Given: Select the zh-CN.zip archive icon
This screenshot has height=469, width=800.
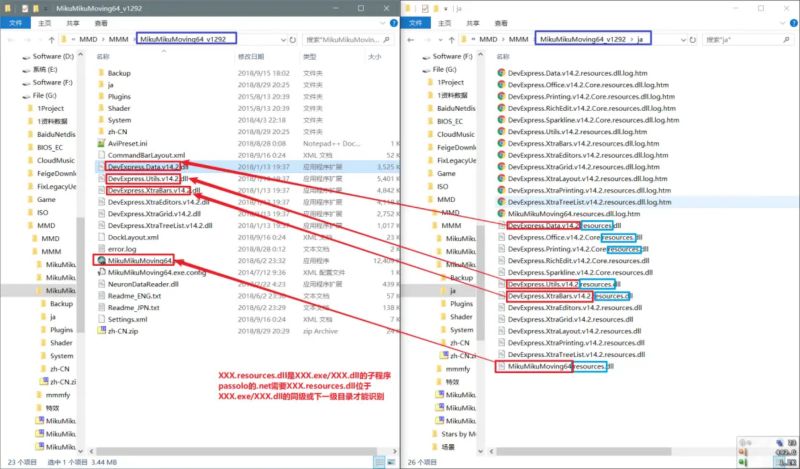Looking at the screenshot, I should [x=102, y=330].
